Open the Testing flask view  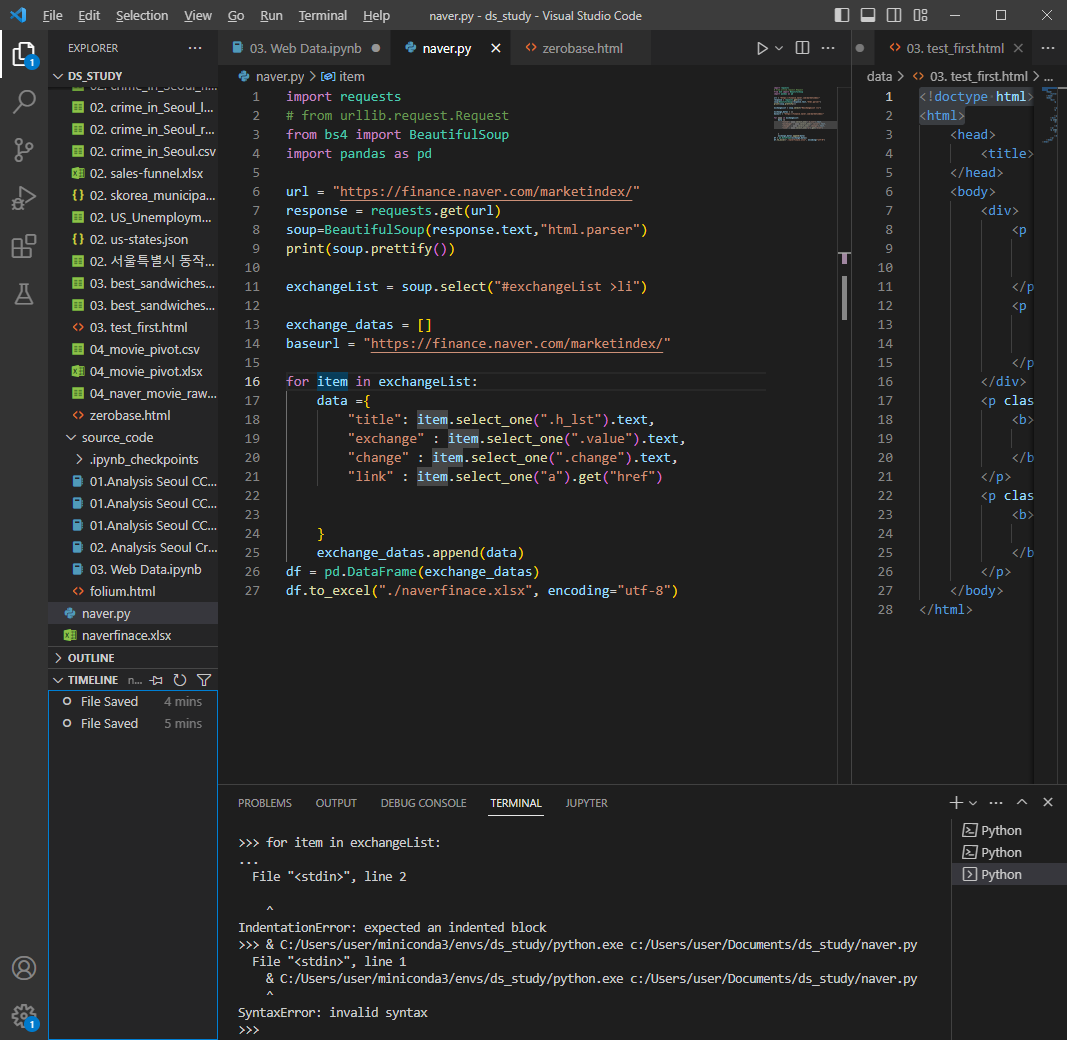24,295
